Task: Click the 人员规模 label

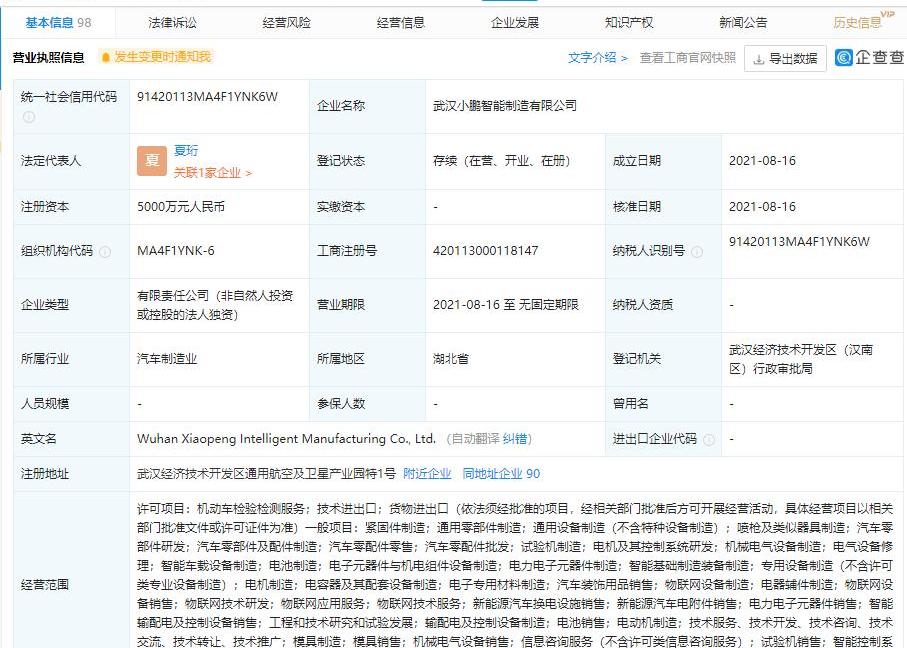Action: click(x=45, y=403)
